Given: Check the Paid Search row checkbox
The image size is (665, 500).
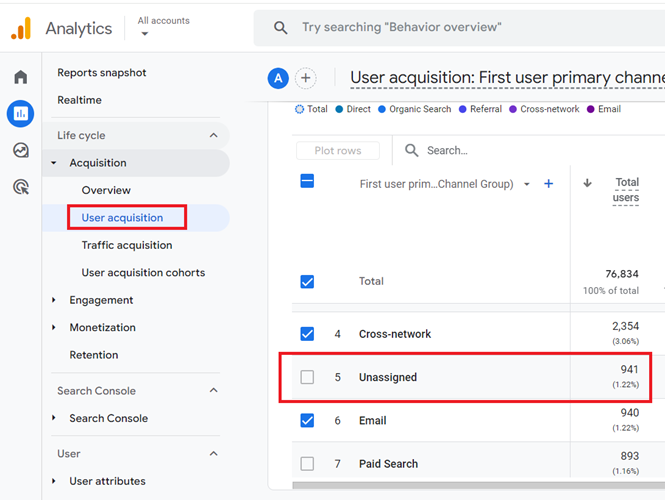Looking at the screenshot, I should 307,464.
